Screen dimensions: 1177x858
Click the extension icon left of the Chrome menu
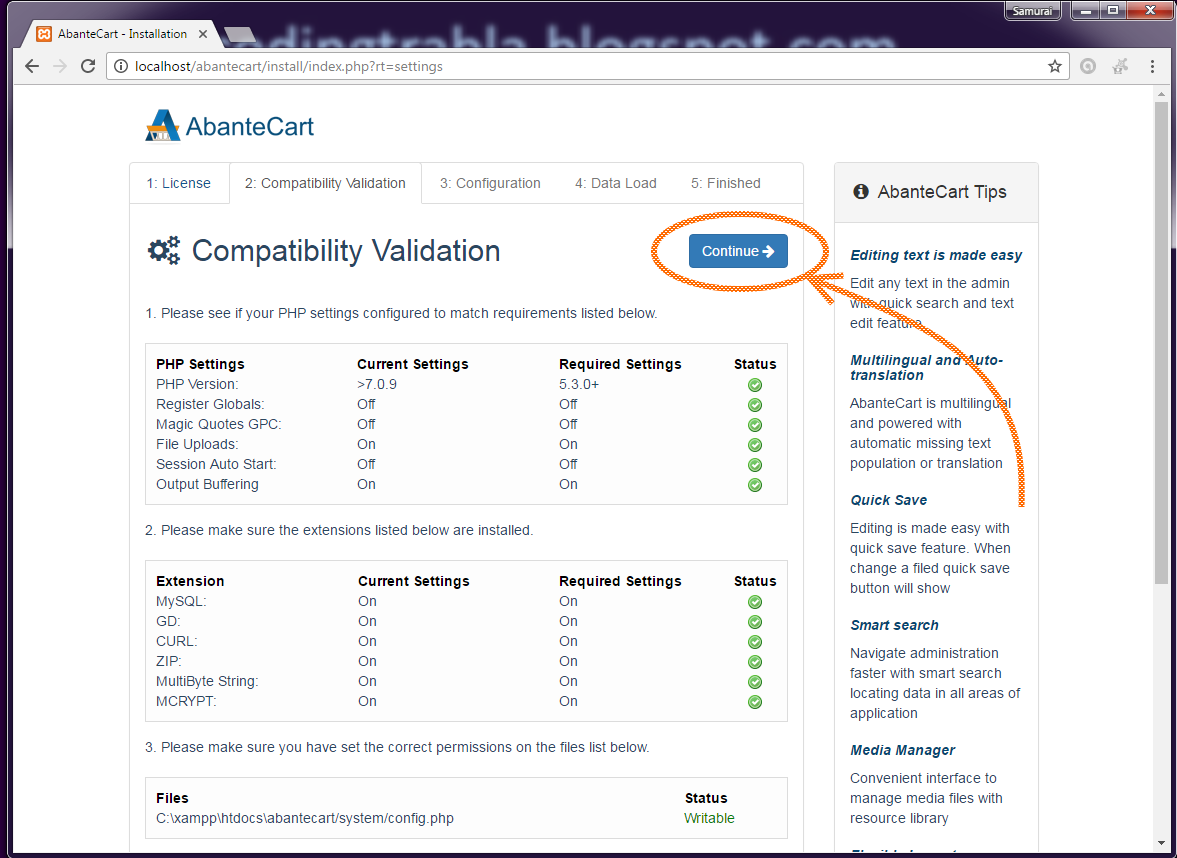[1121, 66]
